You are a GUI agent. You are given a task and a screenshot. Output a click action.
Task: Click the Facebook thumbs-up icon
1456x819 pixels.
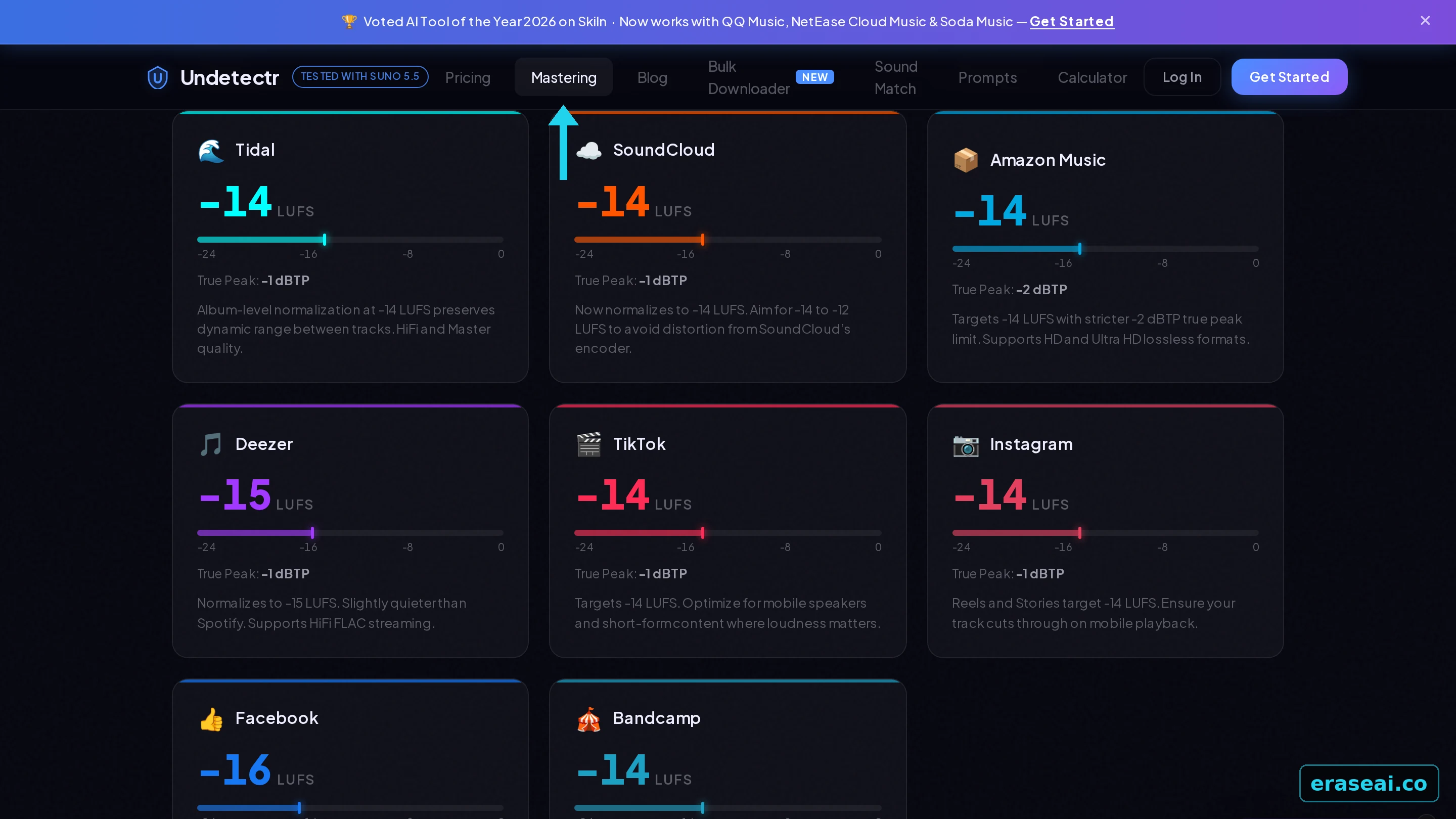coord(211,719)
